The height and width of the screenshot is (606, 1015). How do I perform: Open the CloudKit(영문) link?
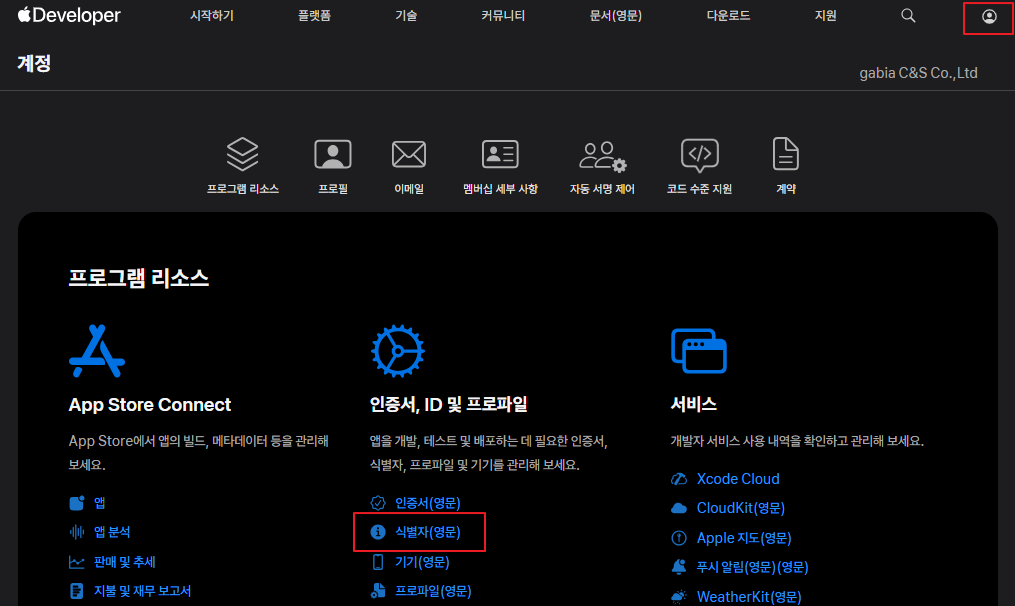(740, 508)
